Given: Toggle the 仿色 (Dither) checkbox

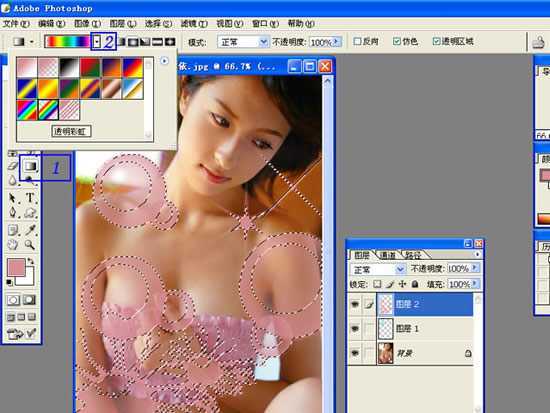Looking at the screenshot, I should 397,41.
